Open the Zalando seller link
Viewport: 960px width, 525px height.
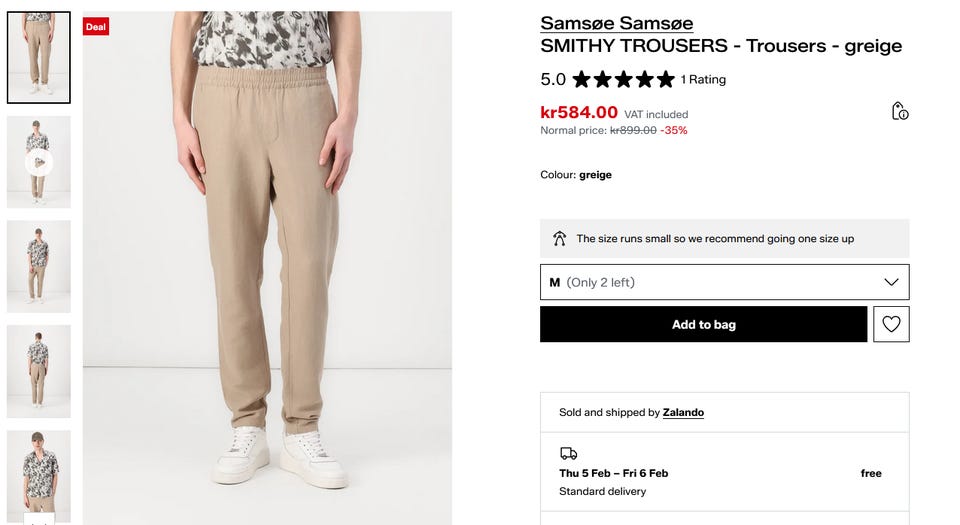click(683, 412)
